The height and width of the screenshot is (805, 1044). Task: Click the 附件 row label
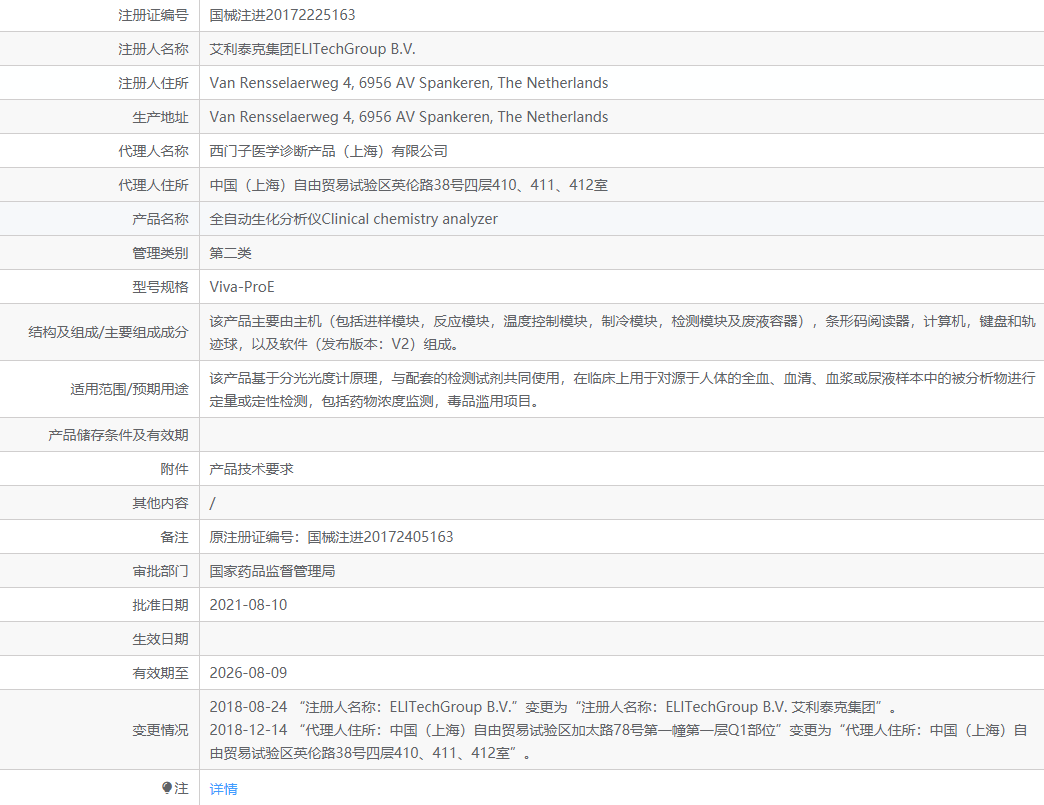174,469
